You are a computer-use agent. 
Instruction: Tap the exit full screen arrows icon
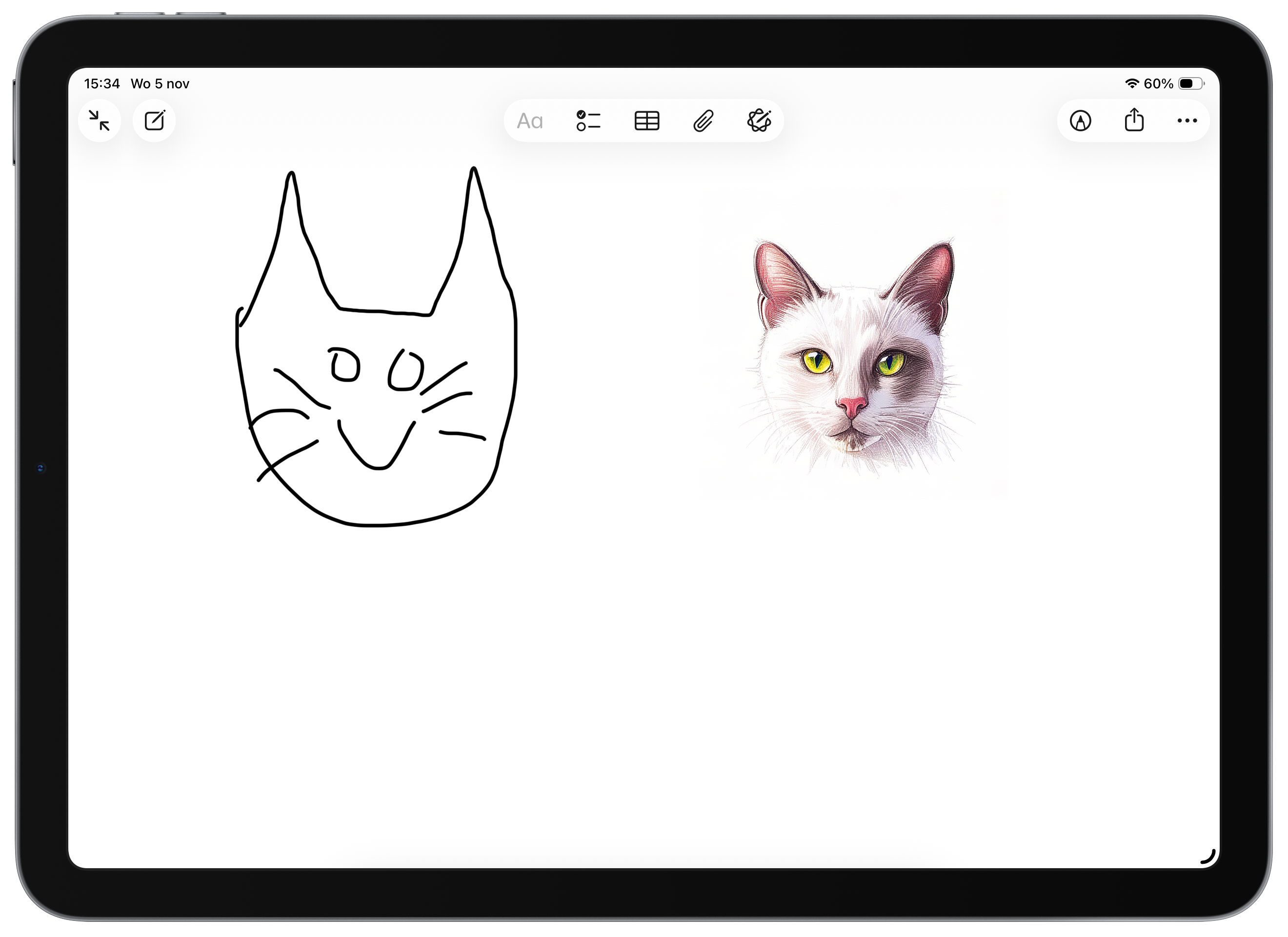(100, 121)
